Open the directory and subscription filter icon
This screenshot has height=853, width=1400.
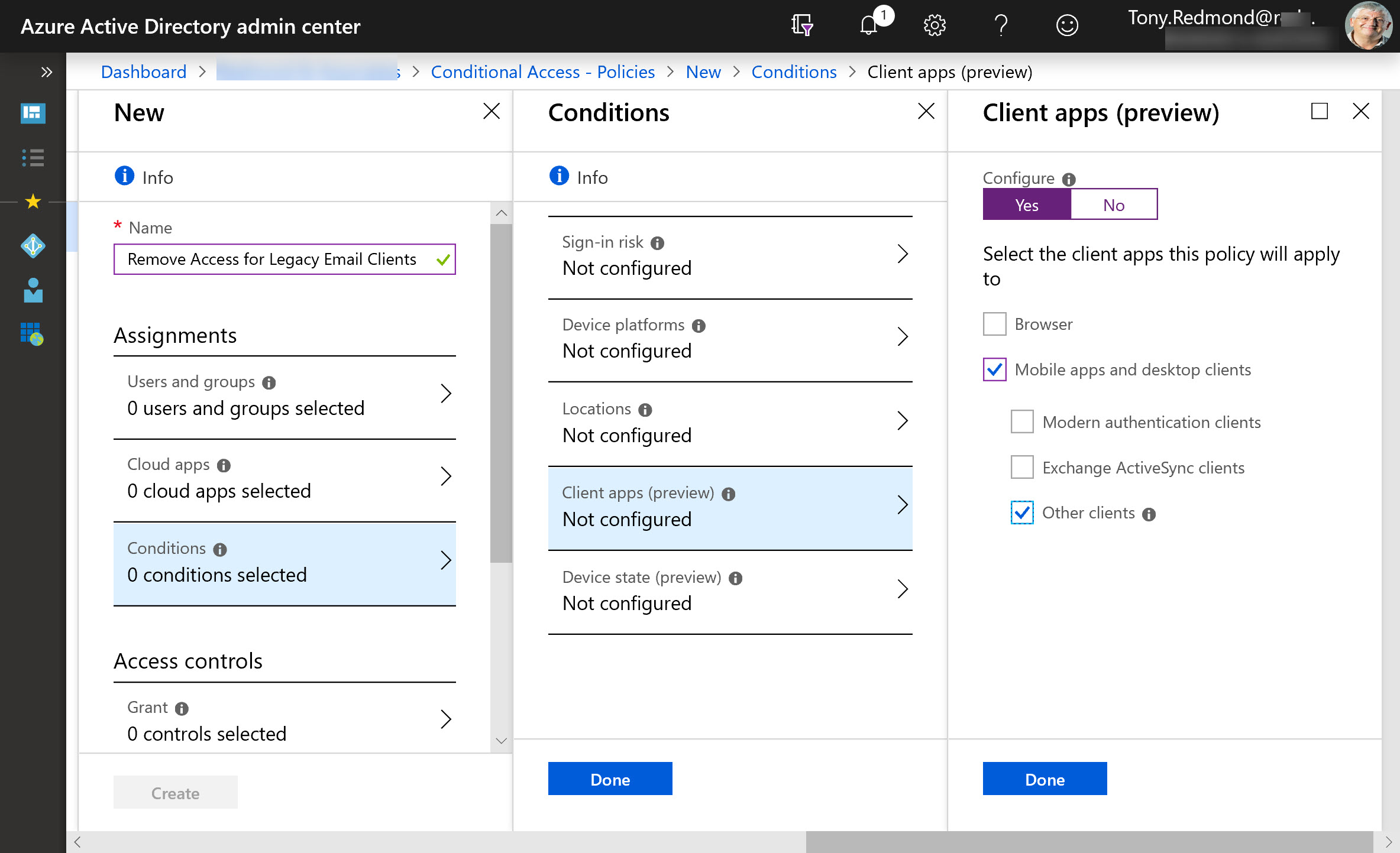tap(802, 25)
